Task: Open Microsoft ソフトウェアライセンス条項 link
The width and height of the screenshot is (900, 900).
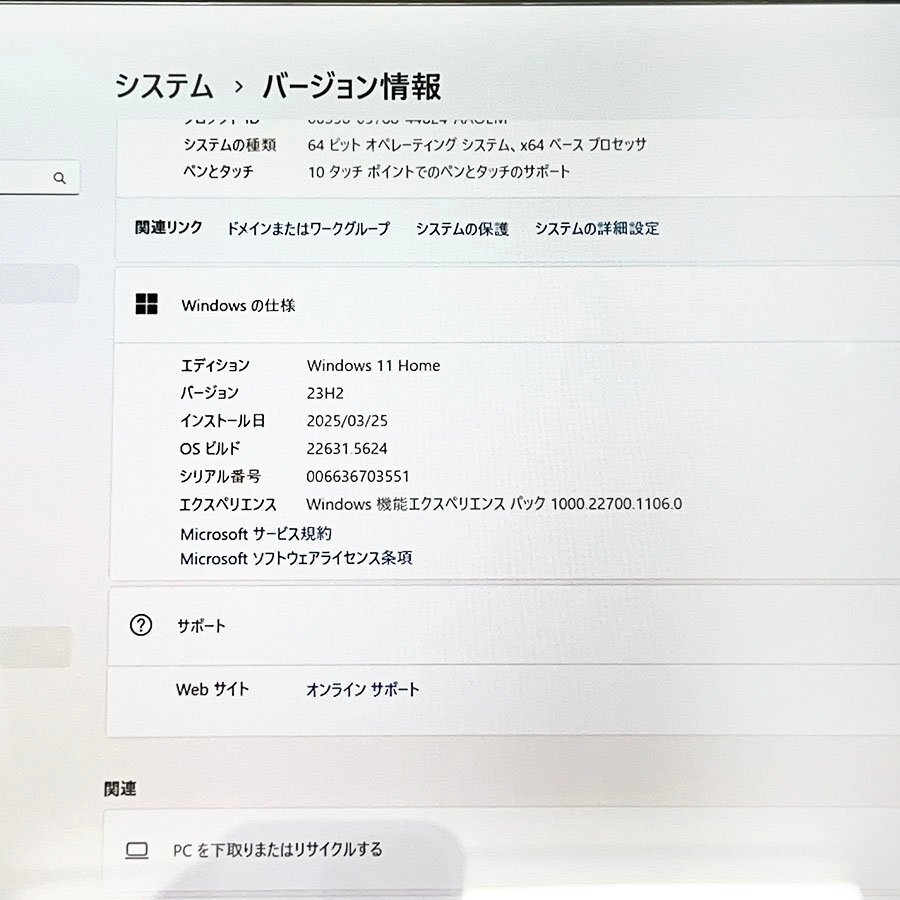Action: [x=296, y=558]
